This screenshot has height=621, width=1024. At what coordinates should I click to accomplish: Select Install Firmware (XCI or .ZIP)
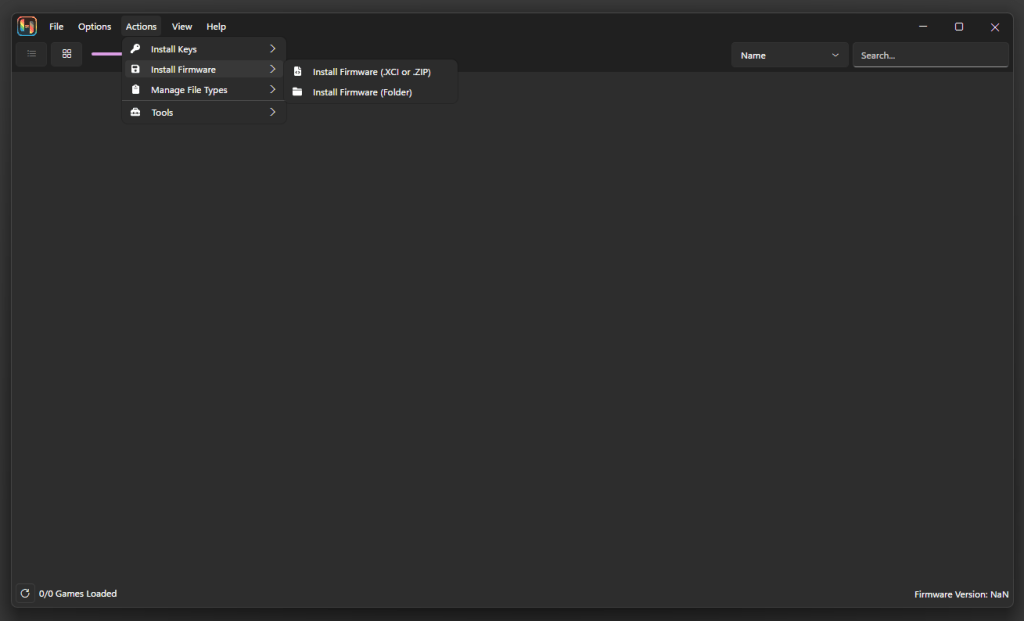tap(371, 71)
